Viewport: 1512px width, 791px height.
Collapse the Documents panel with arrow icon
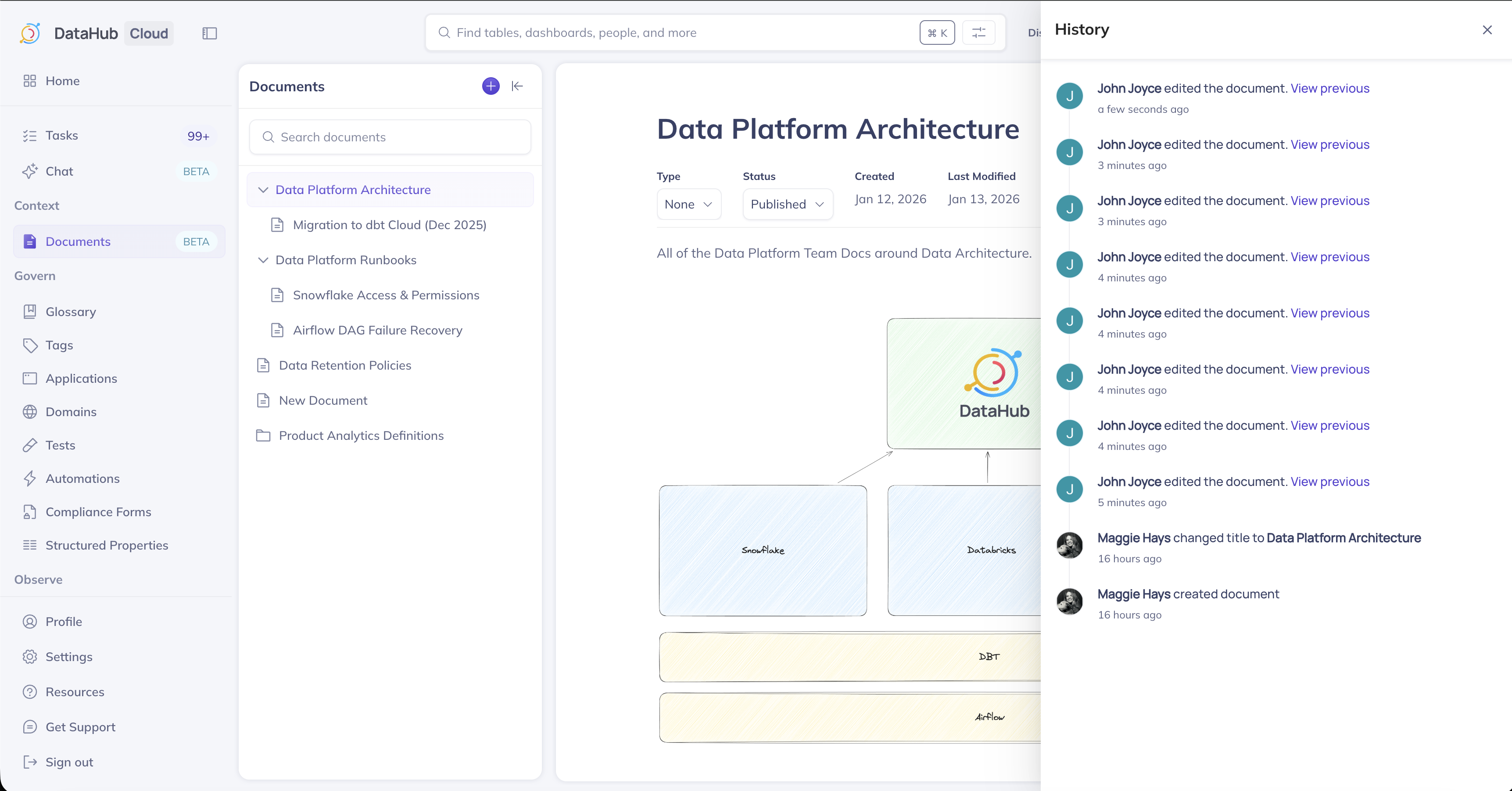[517, 86]
